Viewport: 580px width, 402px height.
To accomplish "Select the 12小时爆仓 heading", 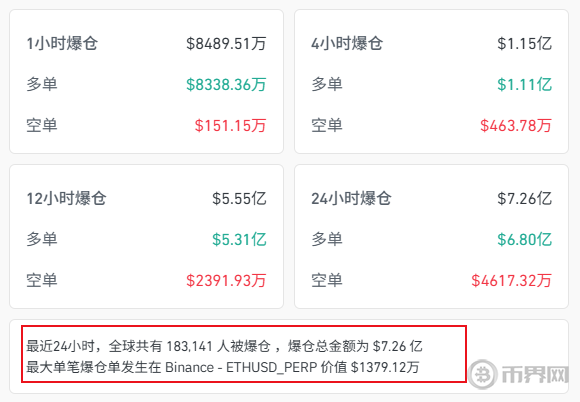I will (x=66, y=198).
